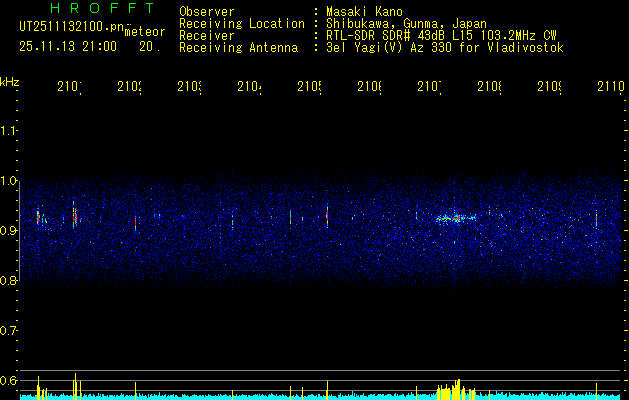Select the date stamp 25.11.13 21:00
Image resolution: width=629 pixels, height=400 pixels.
tap(68, 47)
